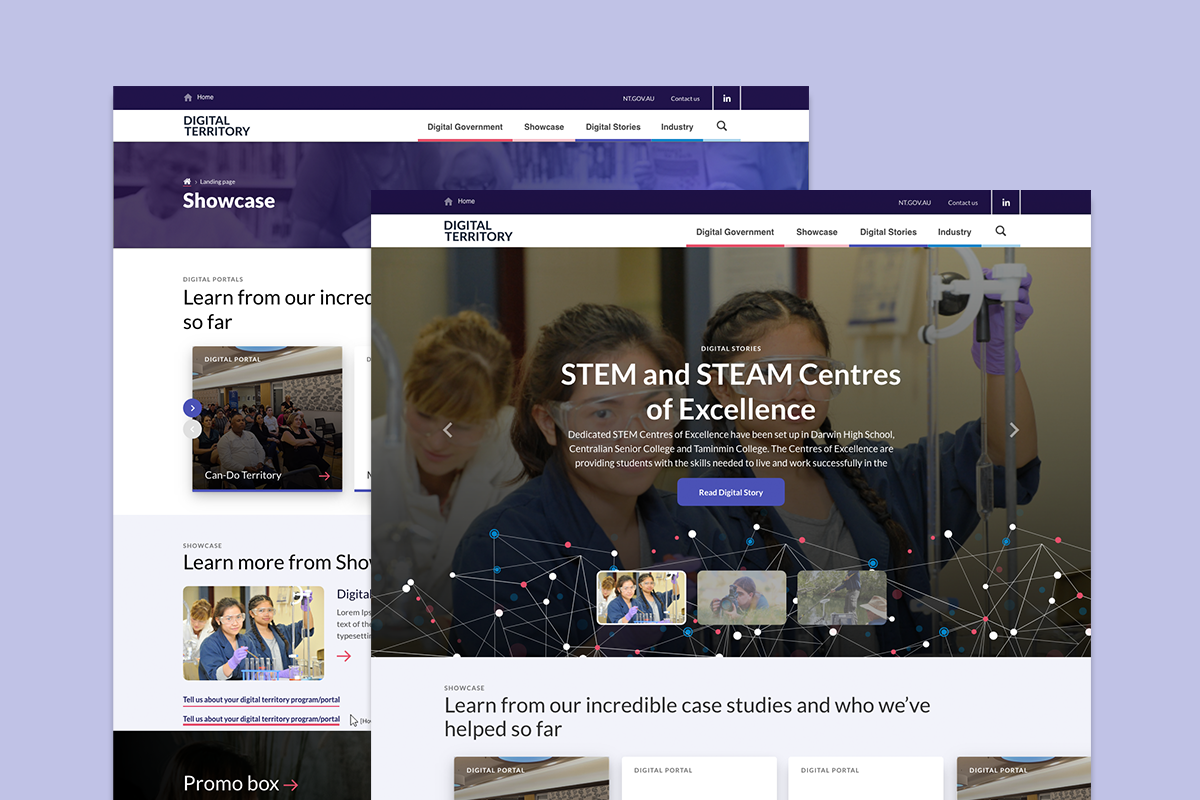This screenshot has width=1200, height=800.
Task: Click the red arrow beside the Promo box heading
Action: coord(291,785)
